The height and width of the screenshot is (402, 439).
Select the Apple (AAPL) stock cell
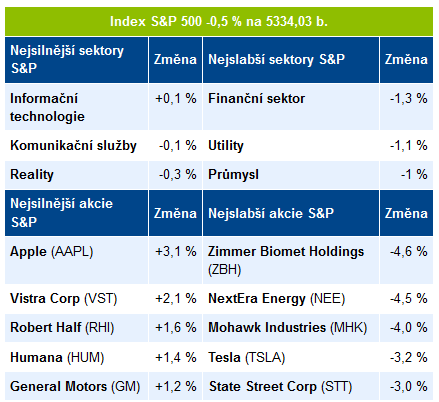(76, 260)
